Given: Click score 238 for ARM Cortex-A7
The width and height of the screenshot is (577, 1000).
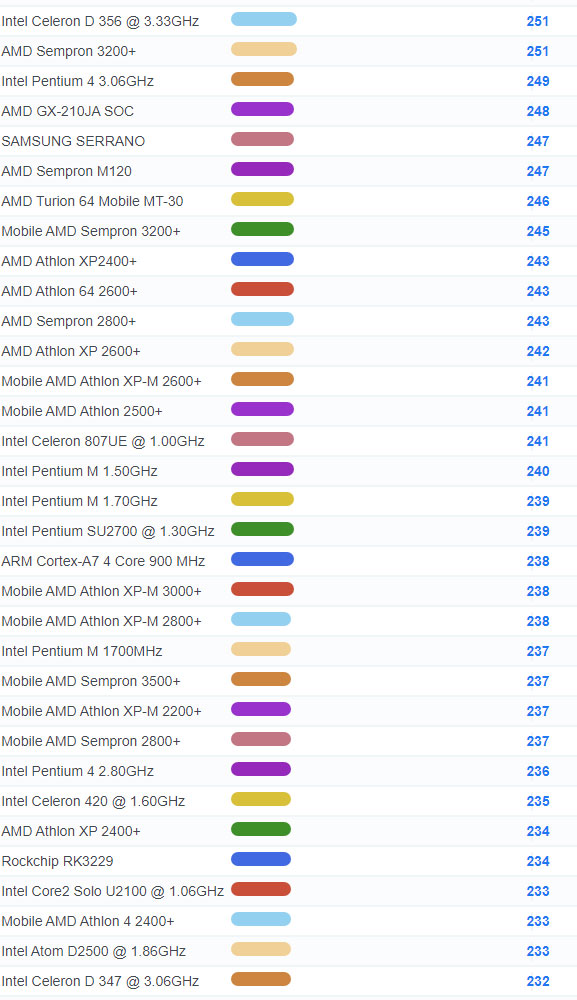Looking at the screenshot, I should pyautogui.click(x=537, y=561).
